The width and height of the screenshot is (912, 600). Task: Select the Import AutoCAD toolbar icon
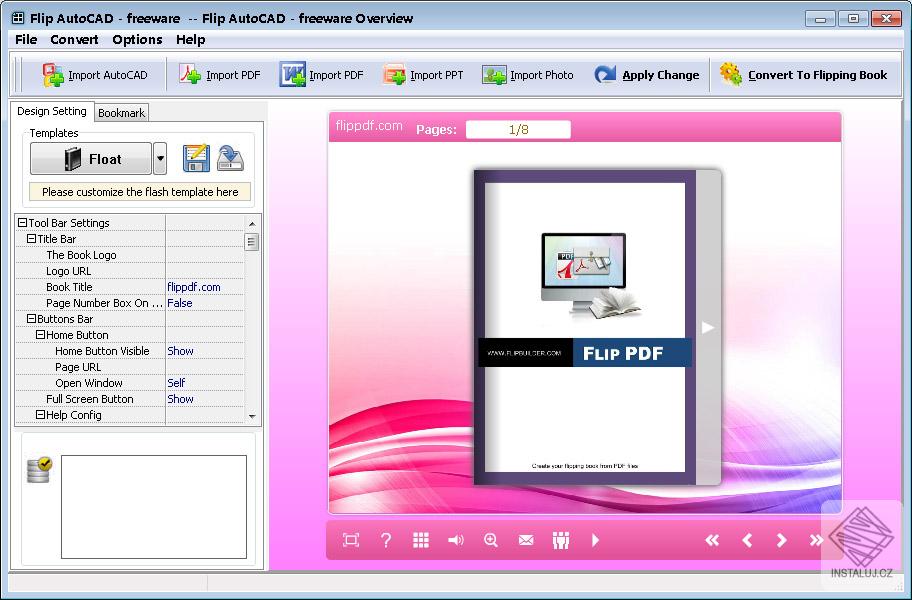point(94,74)
